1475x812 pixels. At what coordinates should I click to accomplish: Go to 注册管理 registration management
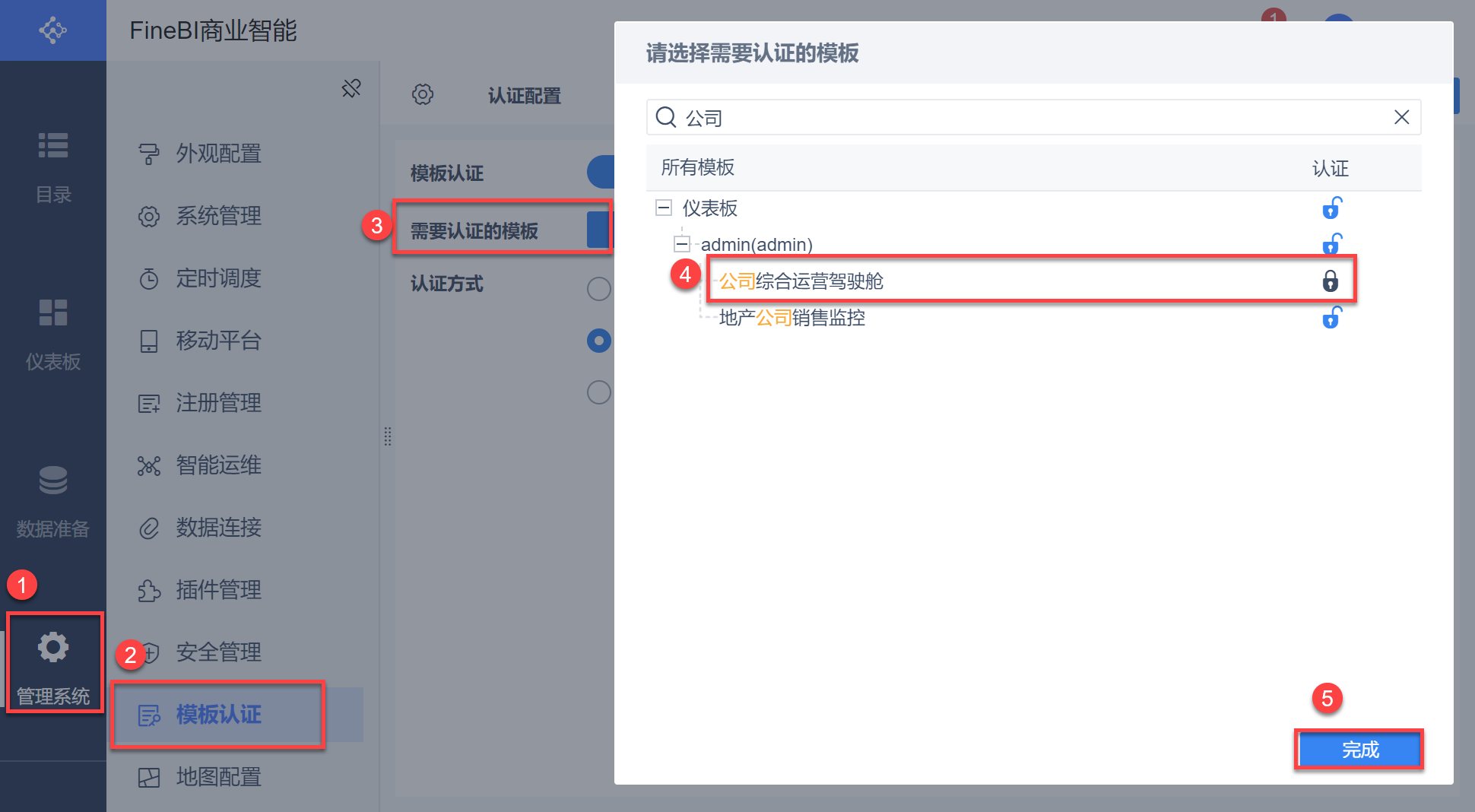219,403
